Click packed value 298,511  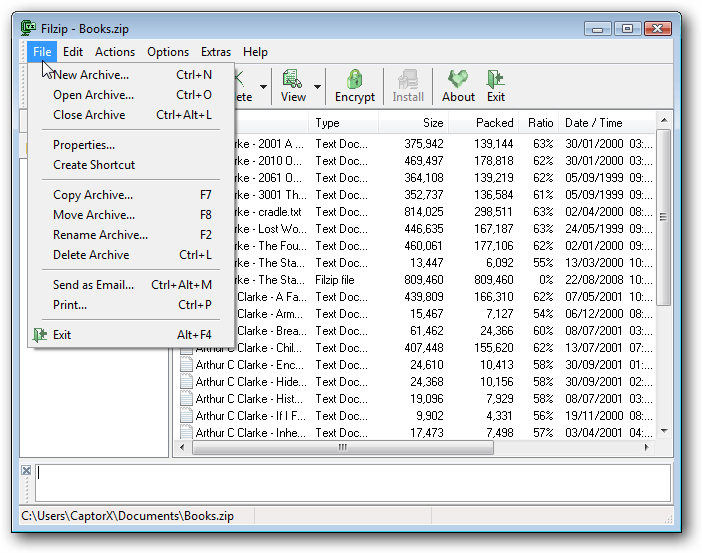[493, 212]
